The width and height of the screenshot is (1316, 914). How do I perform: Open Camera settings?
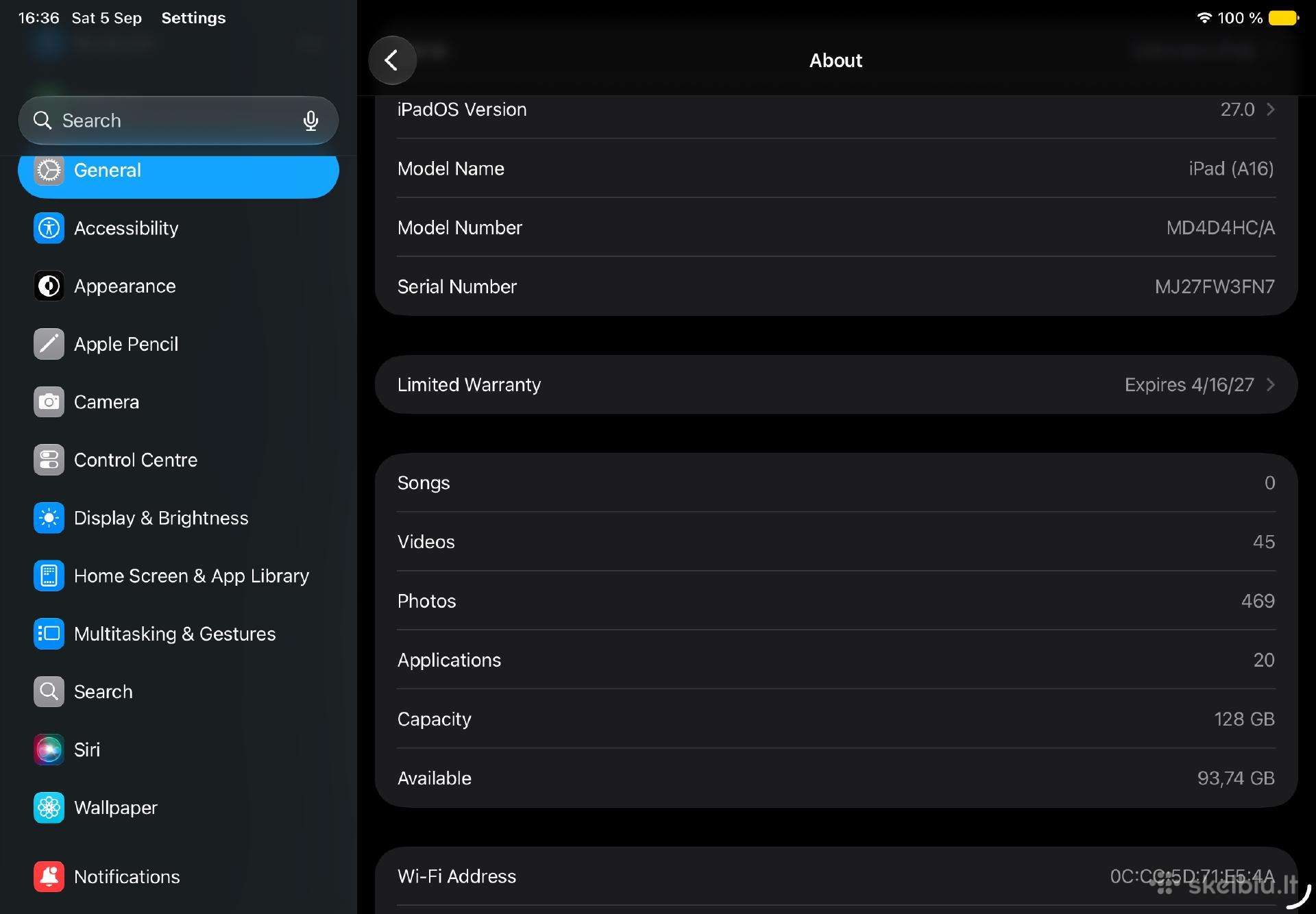[178, 402]
